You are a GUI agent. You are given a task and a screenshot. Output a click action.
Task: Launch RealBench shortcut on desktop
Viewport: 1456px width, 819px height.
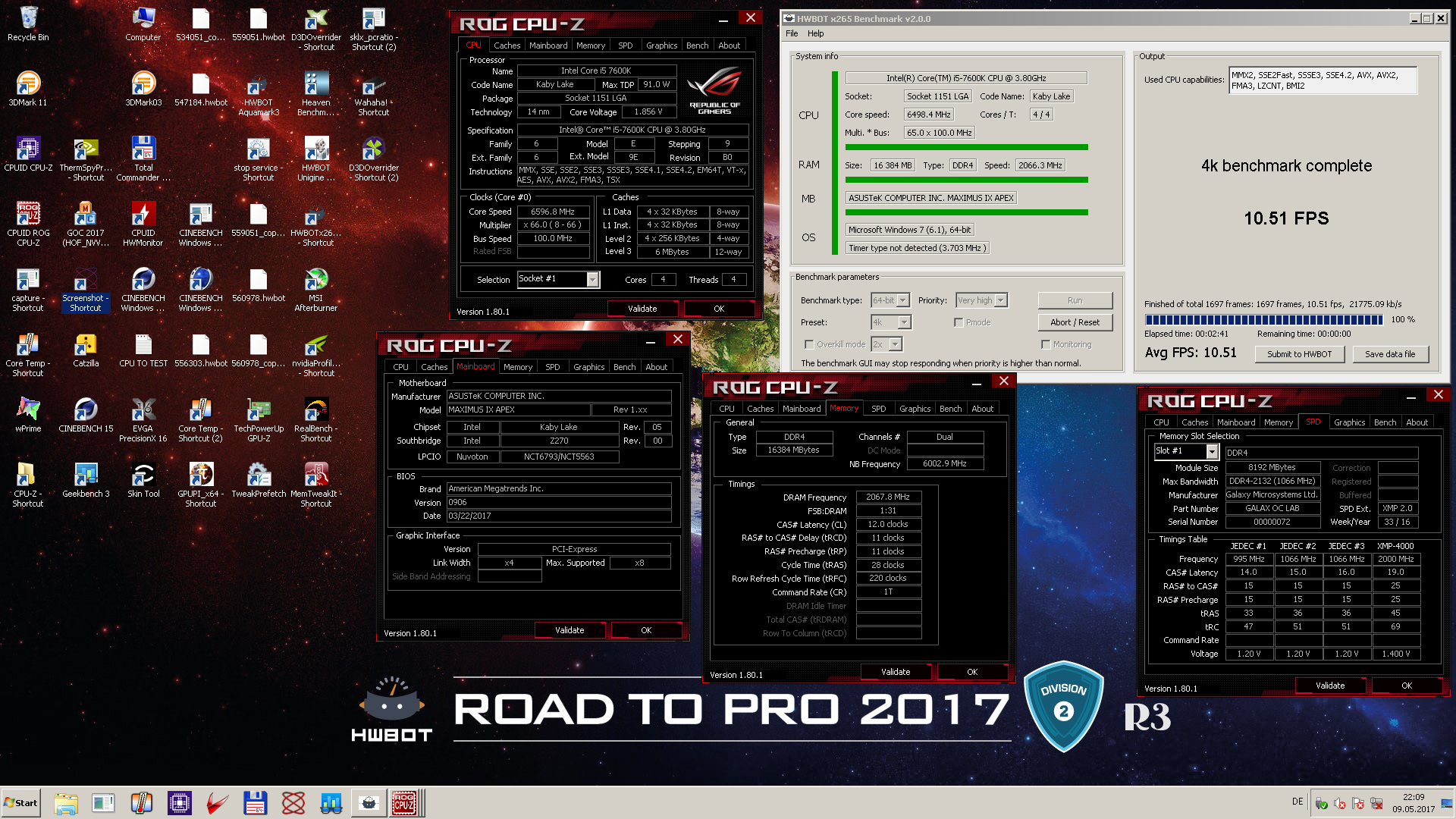[x=316, y=420]
